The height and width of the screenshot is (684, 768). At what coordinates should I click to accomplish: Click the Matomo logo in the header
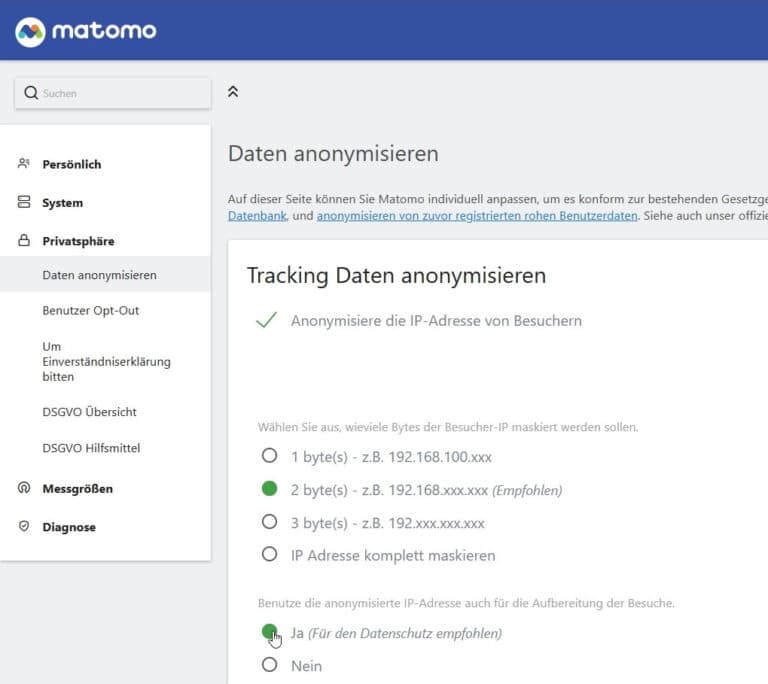(x=86, y=31)
